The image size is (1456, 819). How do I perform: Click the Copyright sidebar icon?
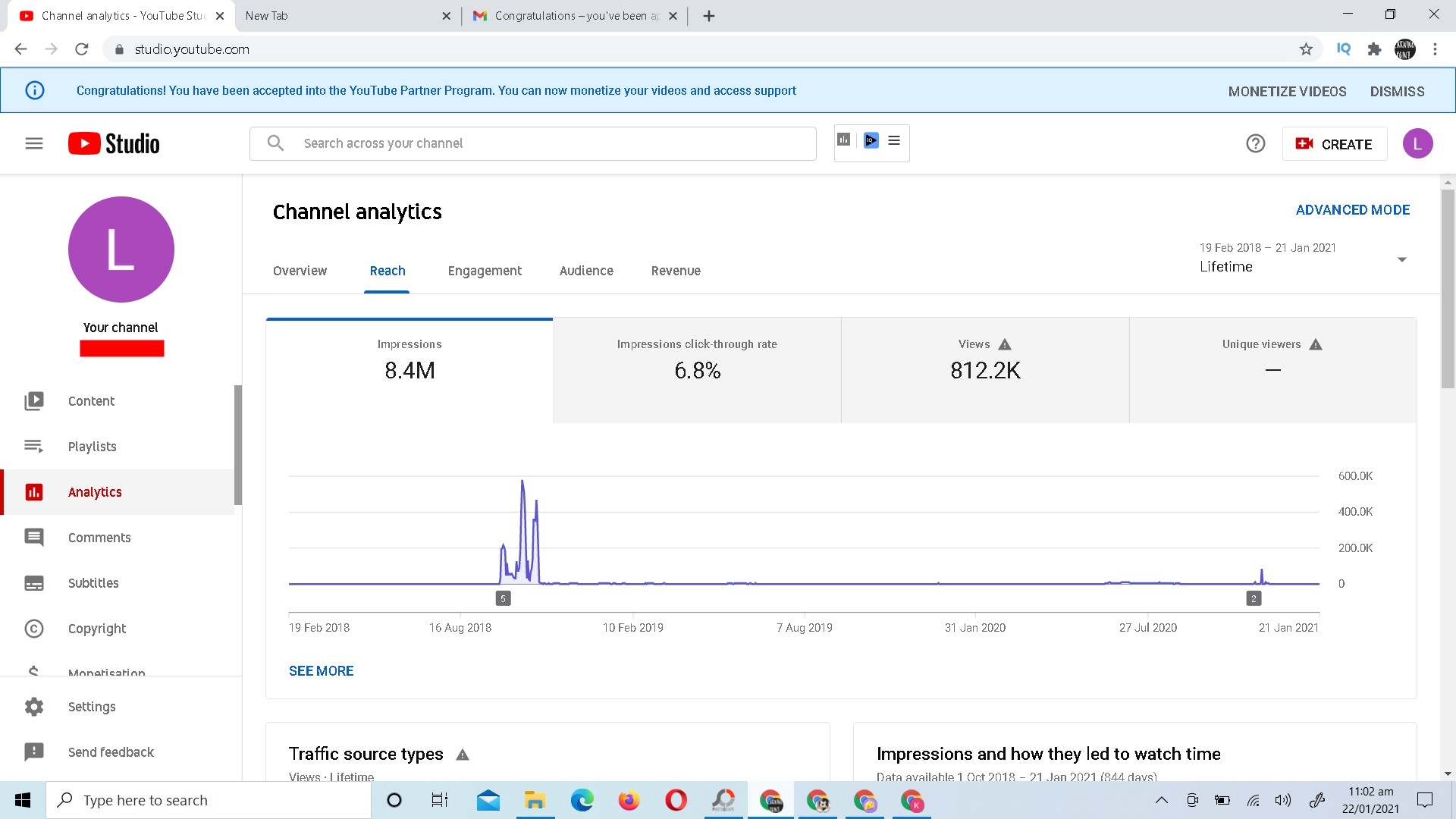(x=34, y=629)
